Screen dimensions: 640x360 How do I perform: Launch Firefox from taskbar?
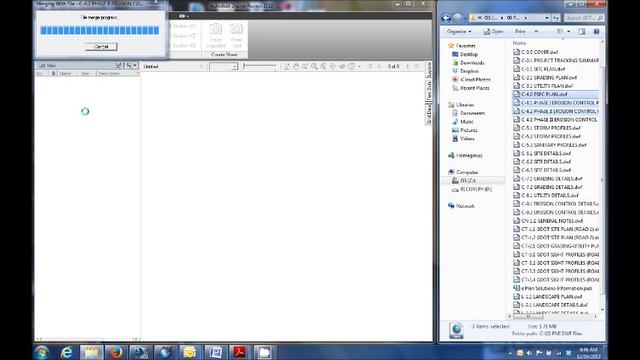(116, 352)
